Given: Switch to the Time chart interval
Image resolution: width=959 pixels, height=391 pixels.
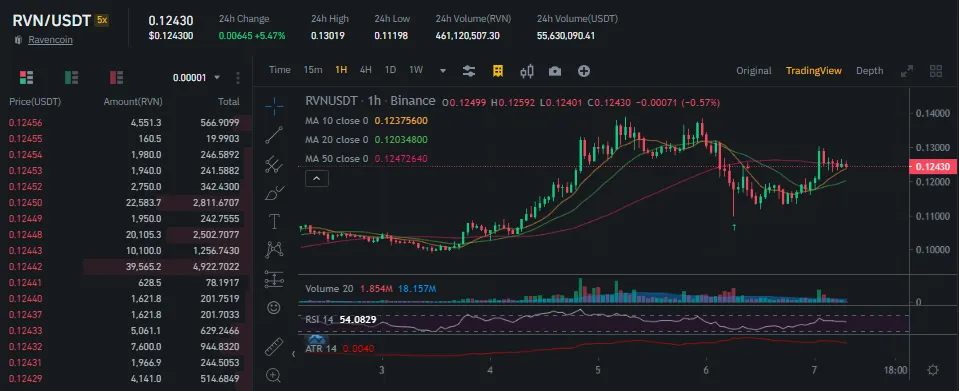Looking at the screenshot, I should pos(280,70).
